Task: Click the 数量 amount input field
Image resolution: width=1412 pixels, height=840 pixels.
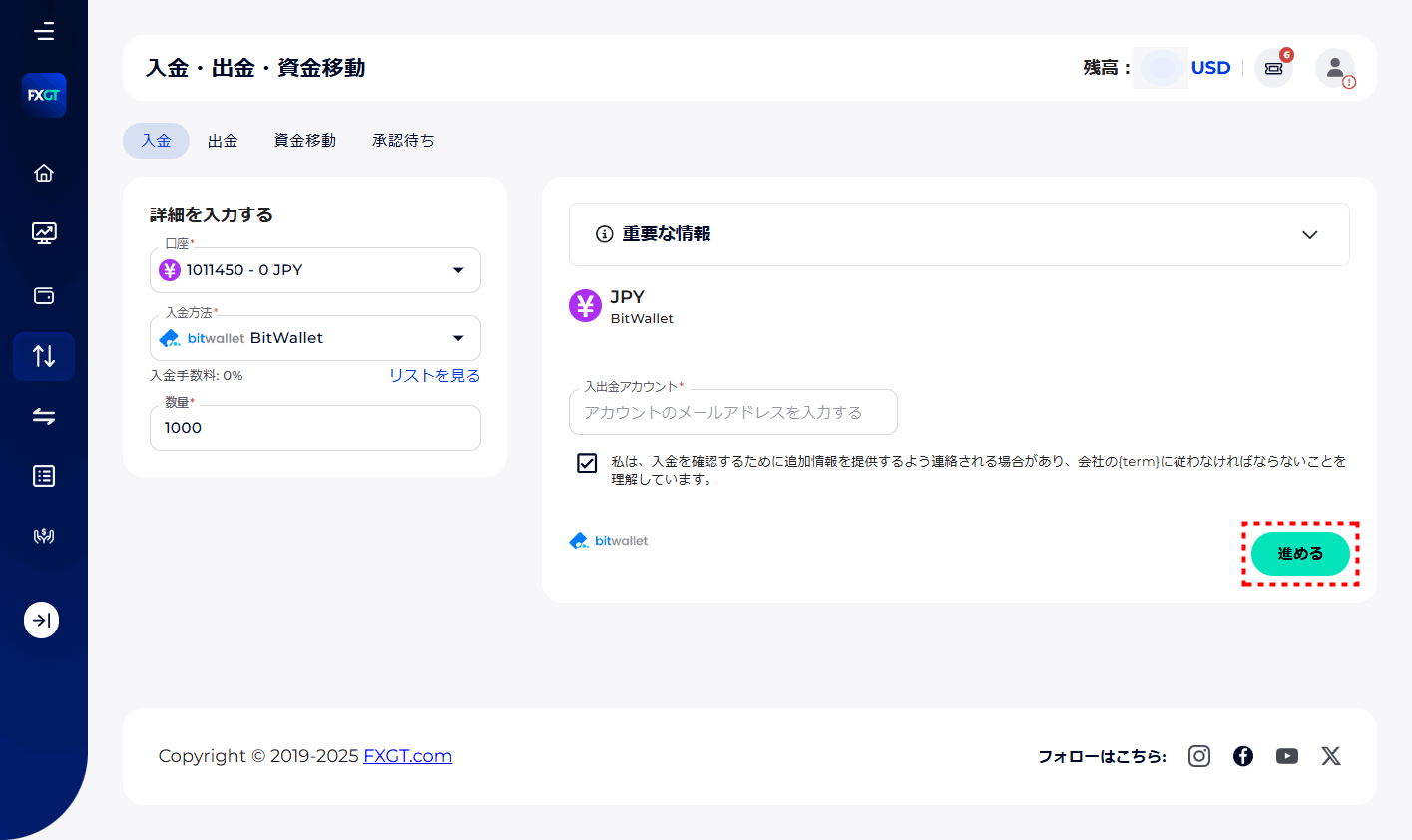Action: pyautogui.click(x=315, y=428)
